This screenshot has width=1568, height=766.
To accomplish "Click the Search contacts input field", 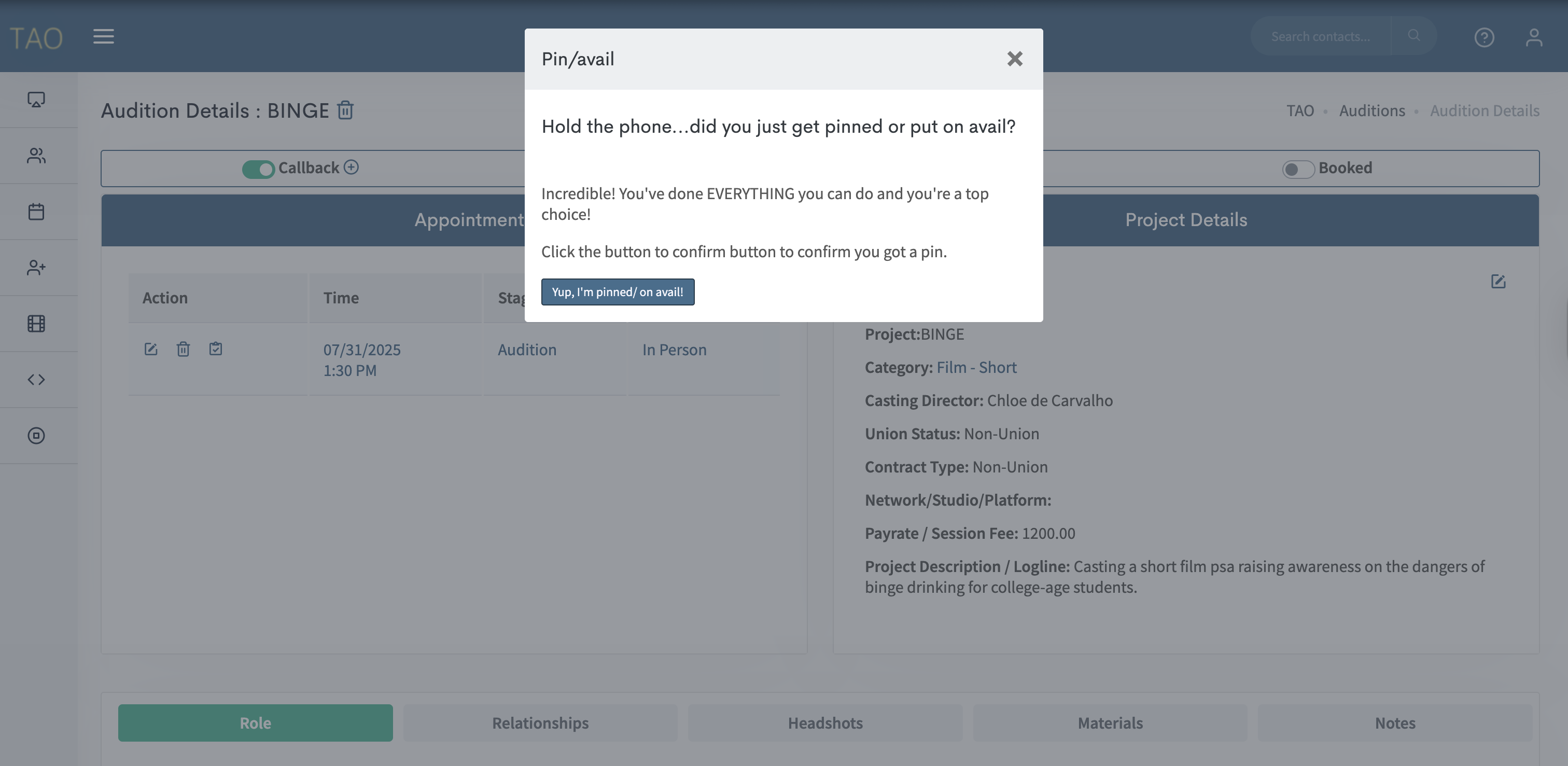I will [x=1320, y=36].
